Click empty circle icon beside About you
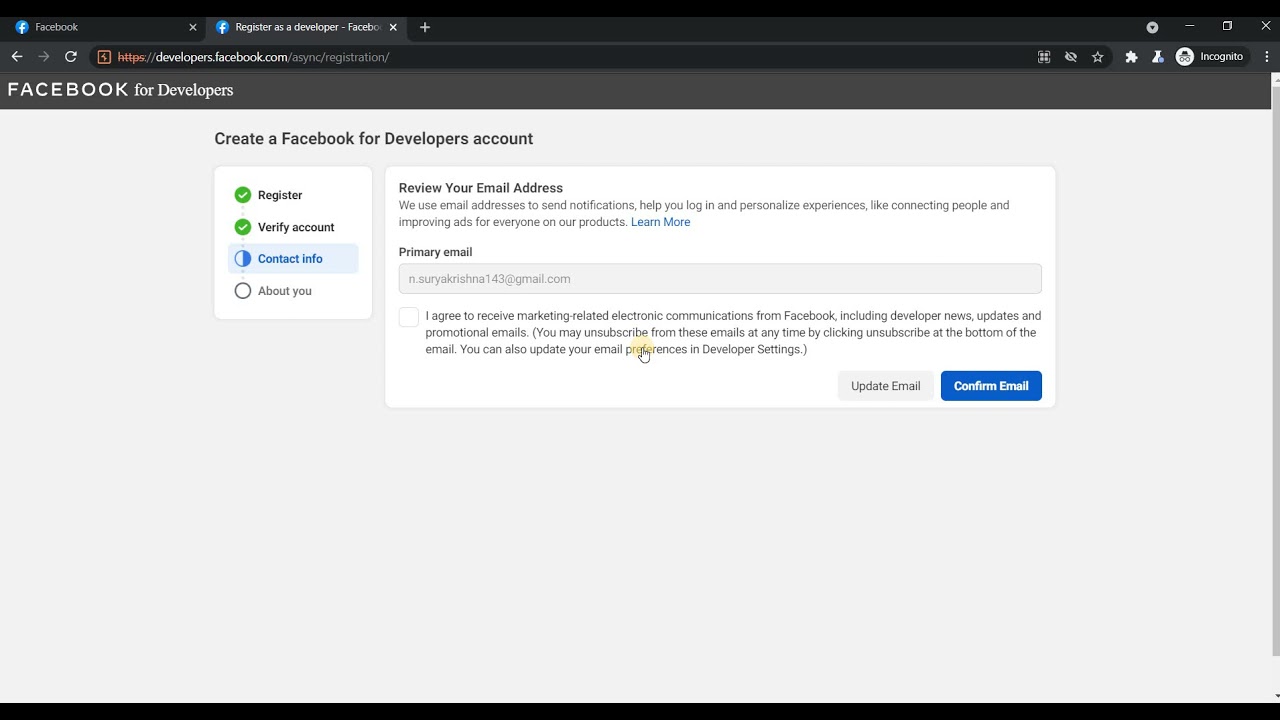The height and width of the screenshot is (720, 1280). point(242,291)
